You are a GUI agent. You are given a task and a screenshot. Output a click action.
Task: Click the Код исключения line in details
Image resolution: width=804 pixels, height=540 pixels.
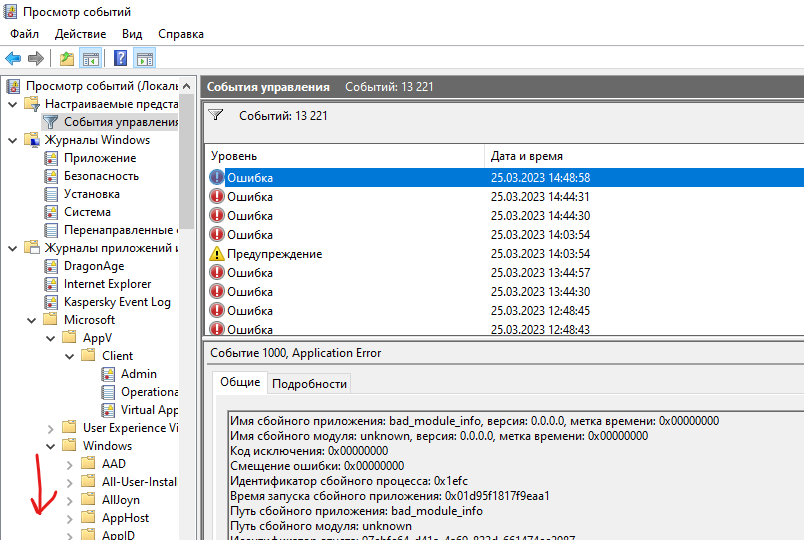309,451
